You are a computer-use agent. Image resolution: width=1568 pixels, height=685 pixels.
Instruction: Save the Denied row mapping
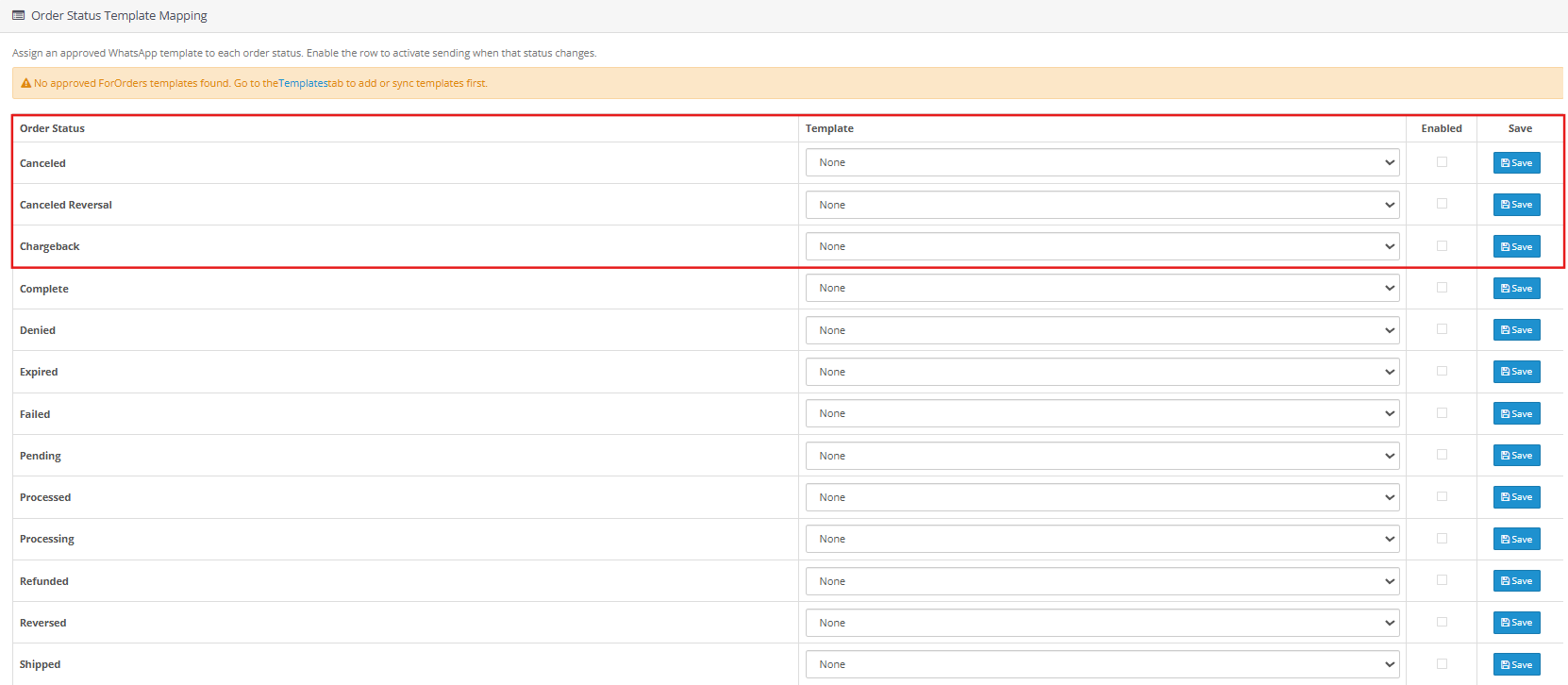pyautogui.click(x=1516, y=330)
